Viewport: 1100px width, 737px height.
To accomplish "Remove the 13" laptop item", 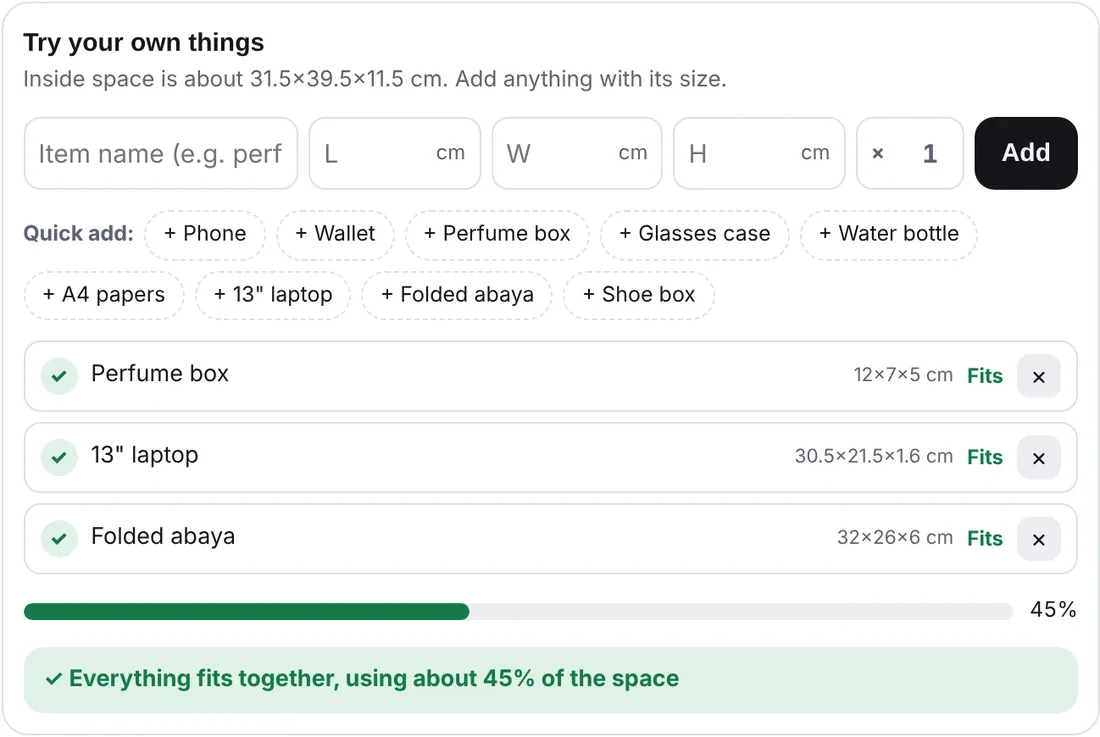I will (1038, 458).
